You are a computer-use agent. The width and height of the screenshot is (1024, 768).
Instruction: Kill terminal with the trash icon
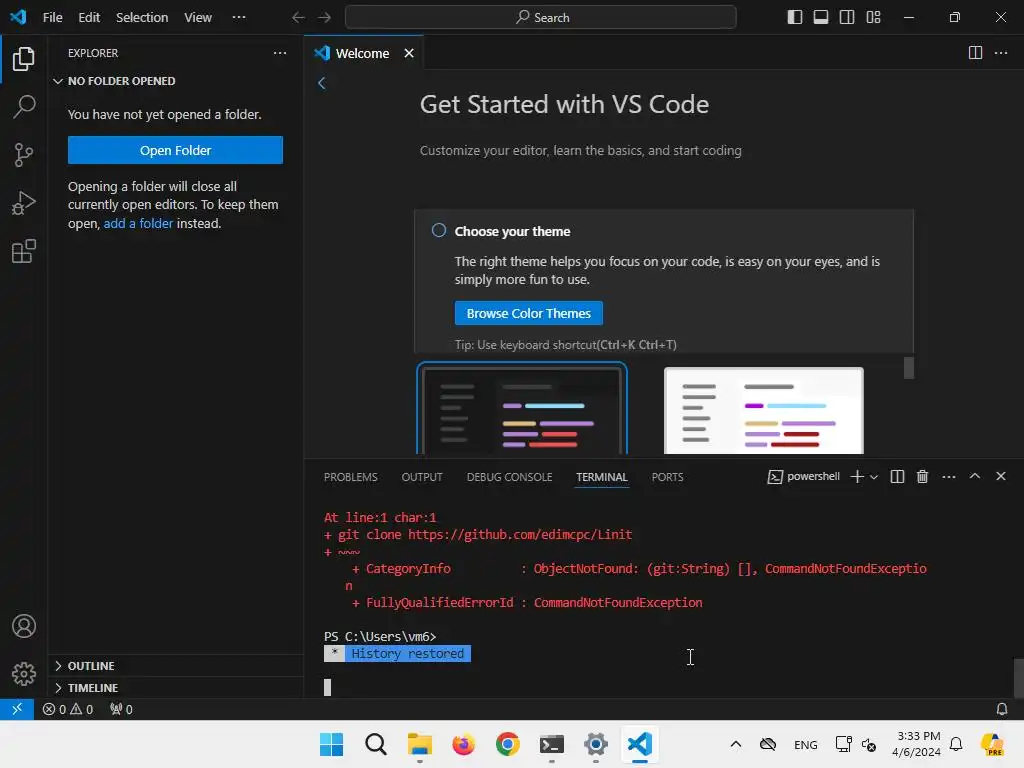[x=923, y=477]
